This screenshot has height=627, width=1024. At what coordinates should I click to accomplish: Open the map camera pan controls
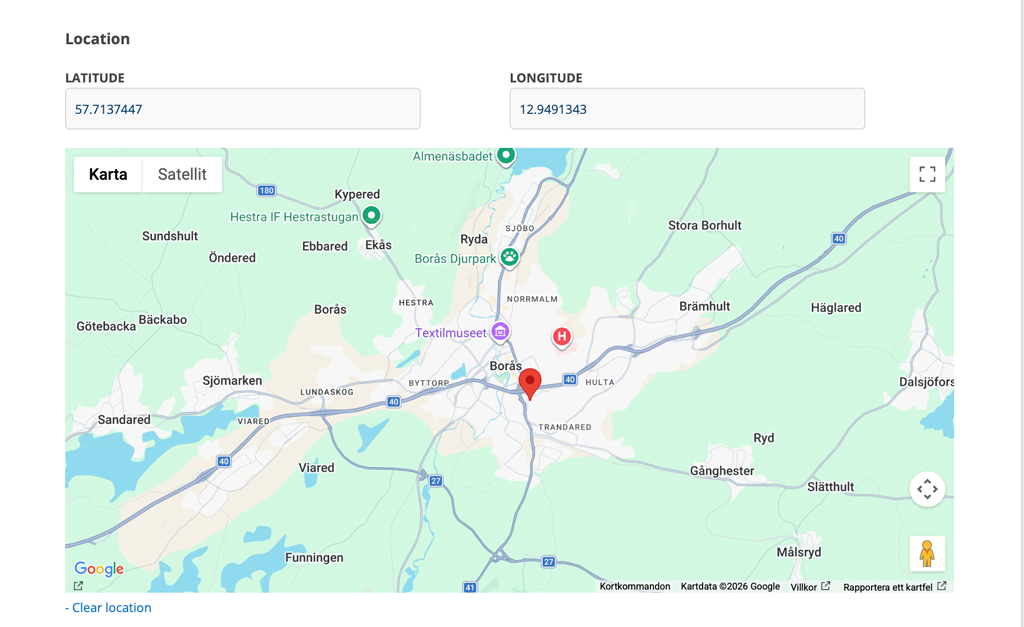[x=927, y=489]
